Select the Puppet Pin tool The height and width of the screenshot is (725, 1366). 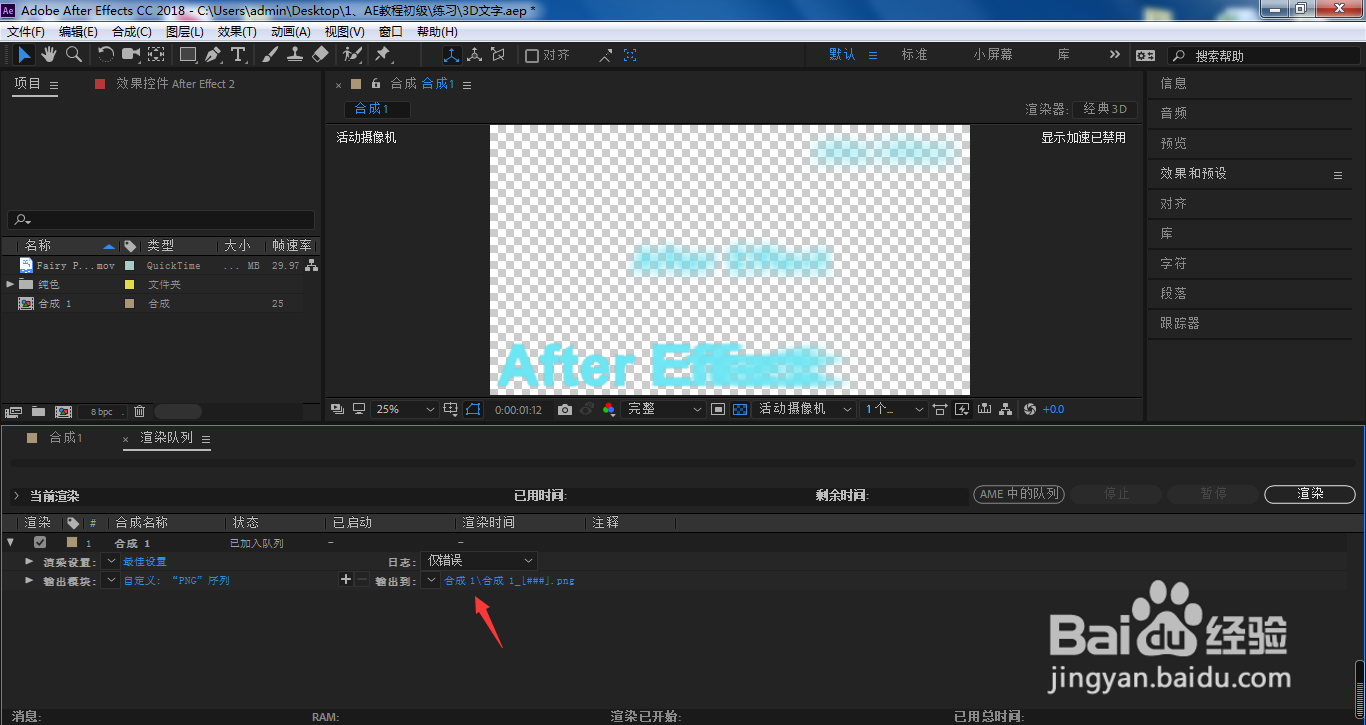[x=382, y=54]
